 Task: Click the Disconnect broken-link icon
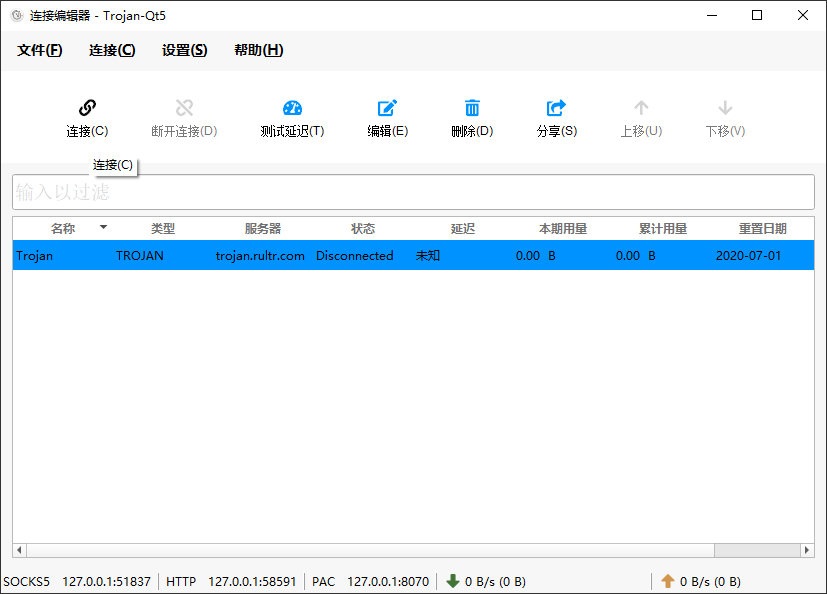pos(184,108)
